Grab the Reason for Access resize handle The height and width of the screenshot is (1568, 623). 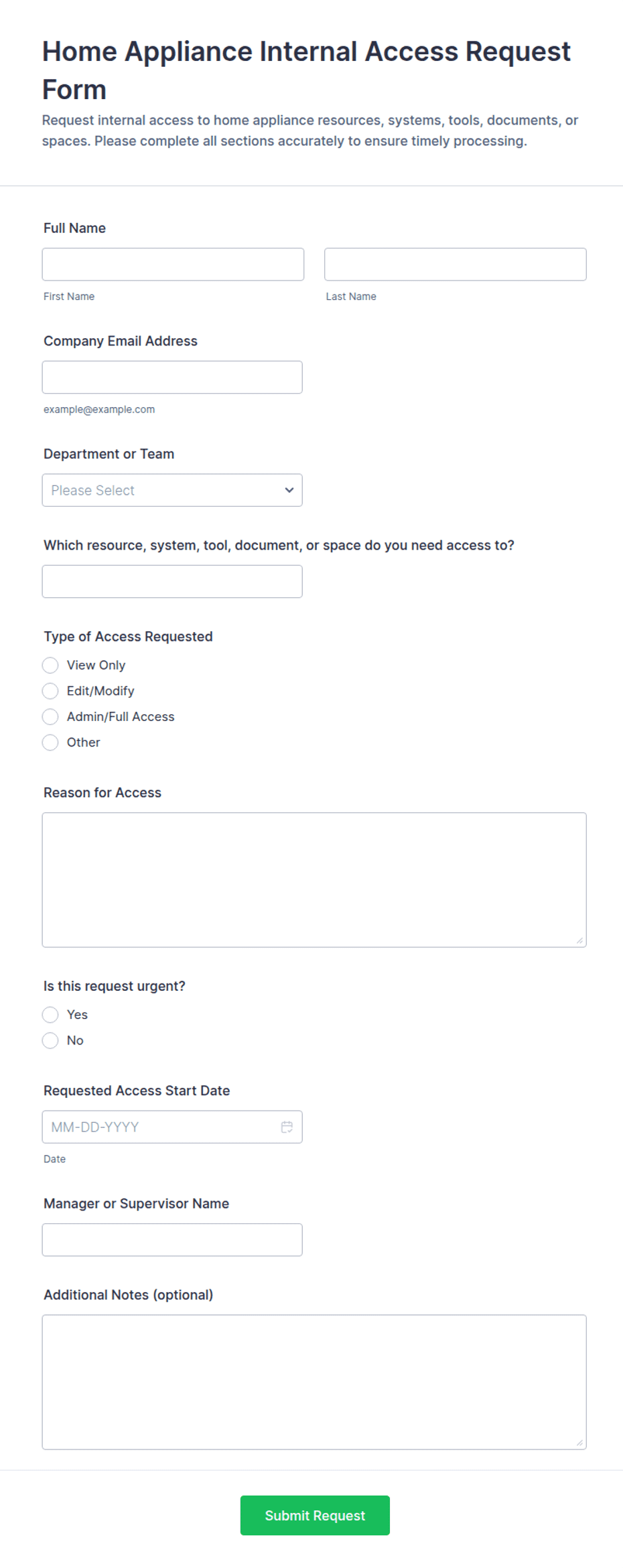pos(579,941)
